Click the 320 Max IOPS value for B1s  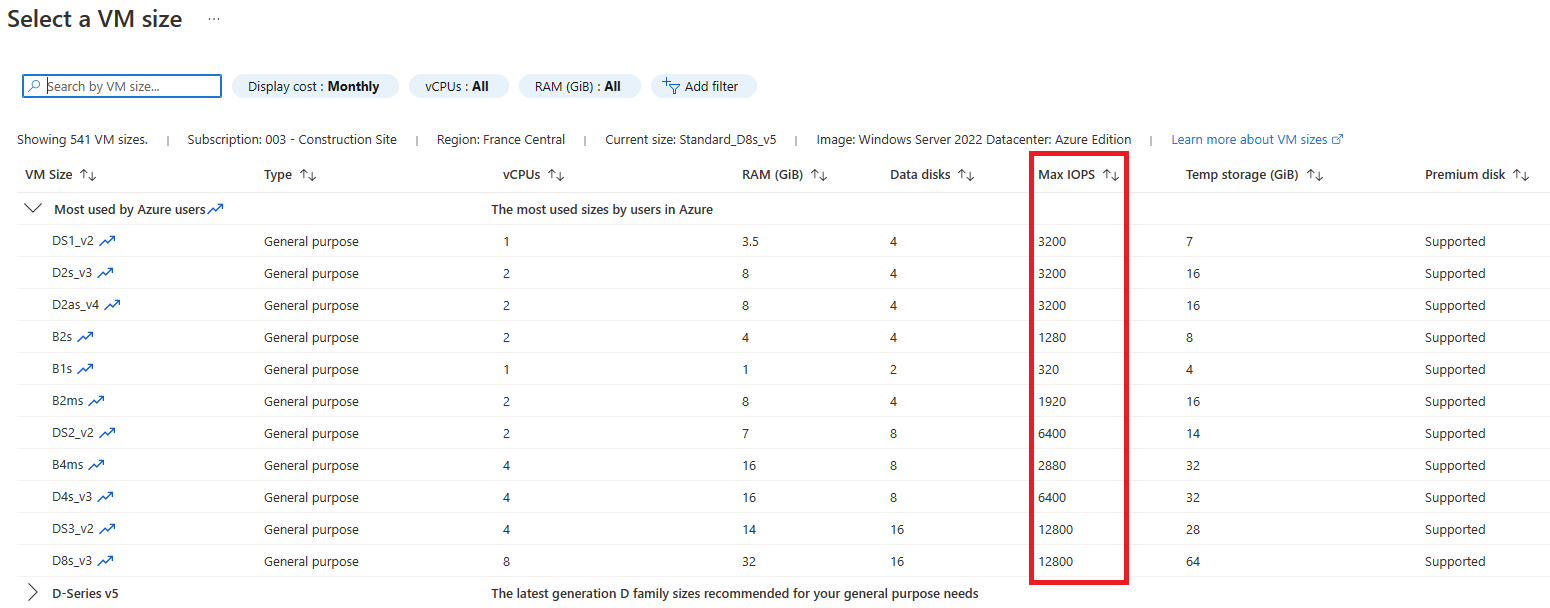pos(1049,369)
